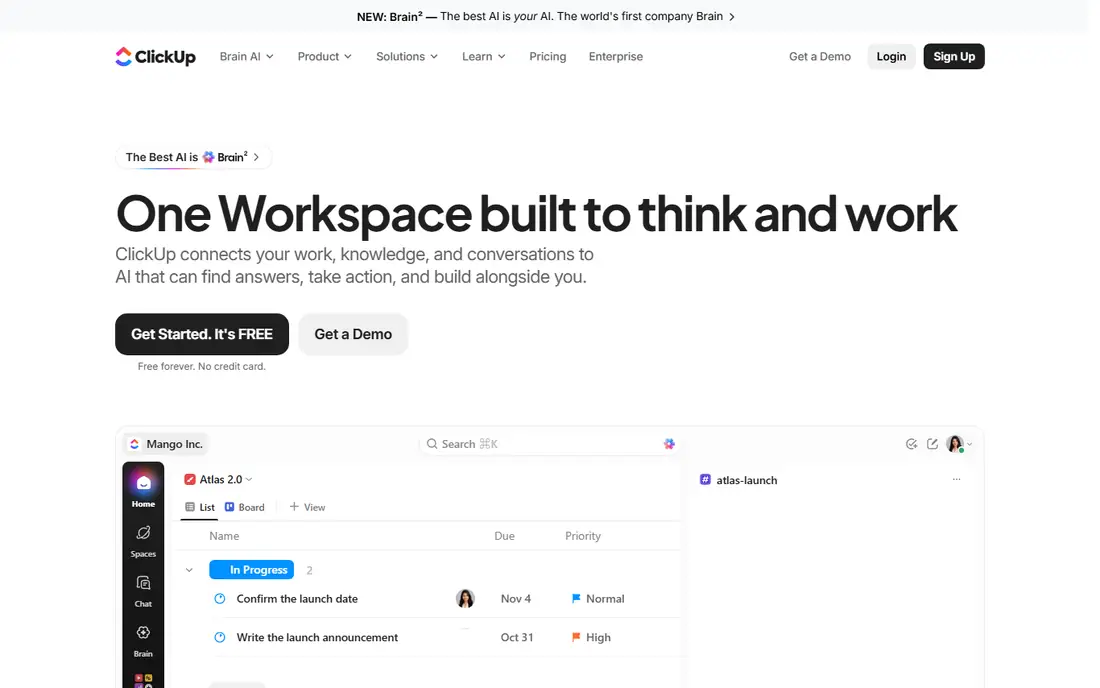1100x688 pixels.
Task: Click the Brain² flower icon in badge
Action: (x=208, y=157)
